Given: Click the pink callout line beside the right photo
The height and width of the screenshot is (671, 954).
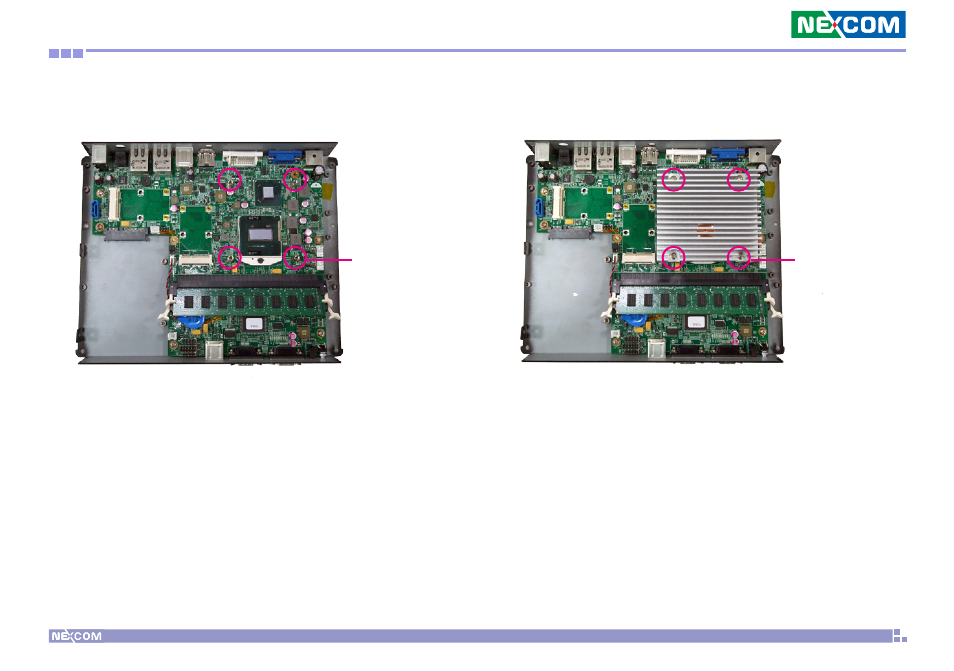Looking at the screenshot, I should 778,258.
